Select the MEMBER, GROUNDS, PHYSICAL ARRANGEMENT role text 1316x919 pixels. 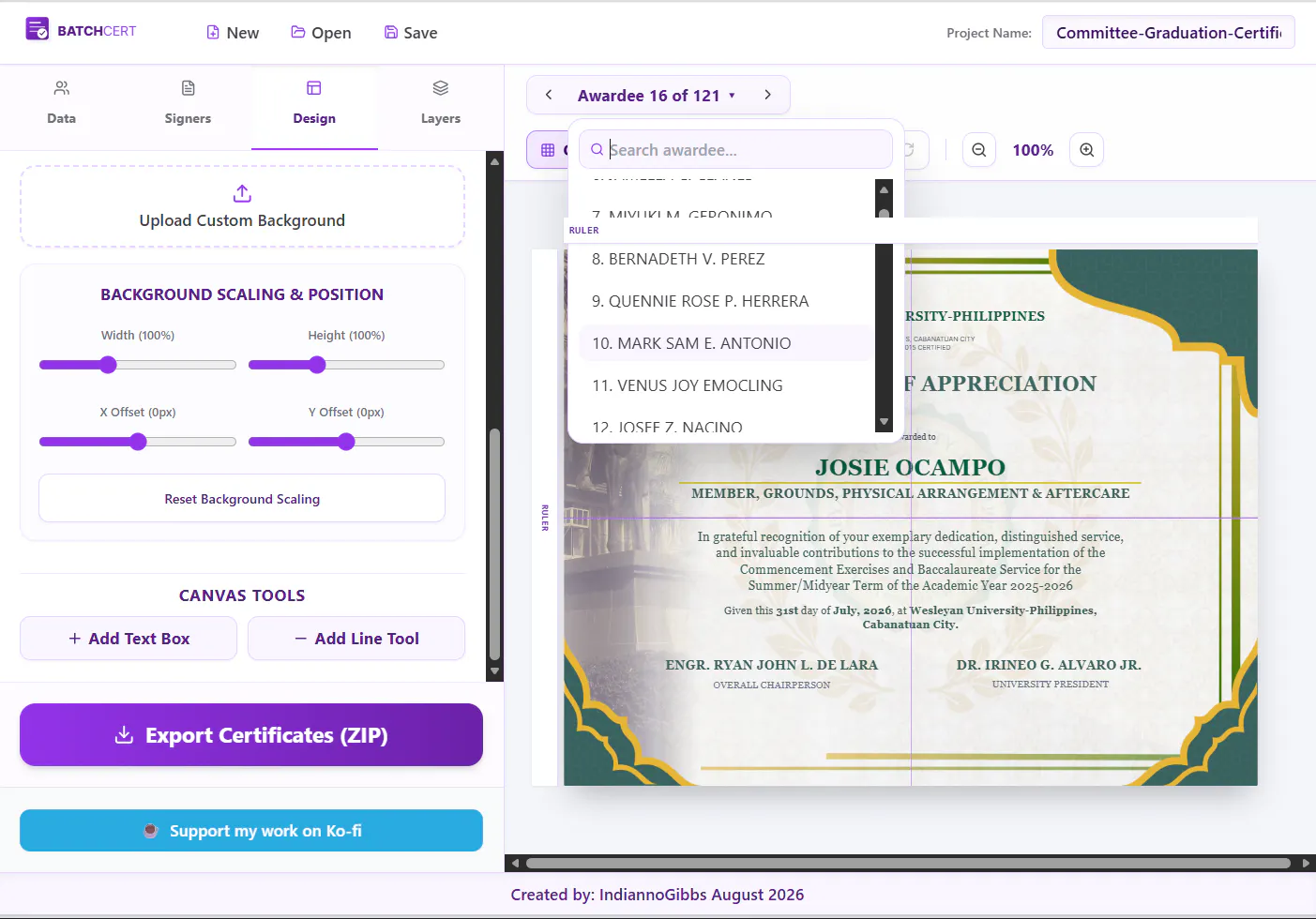tap(910, 493)
